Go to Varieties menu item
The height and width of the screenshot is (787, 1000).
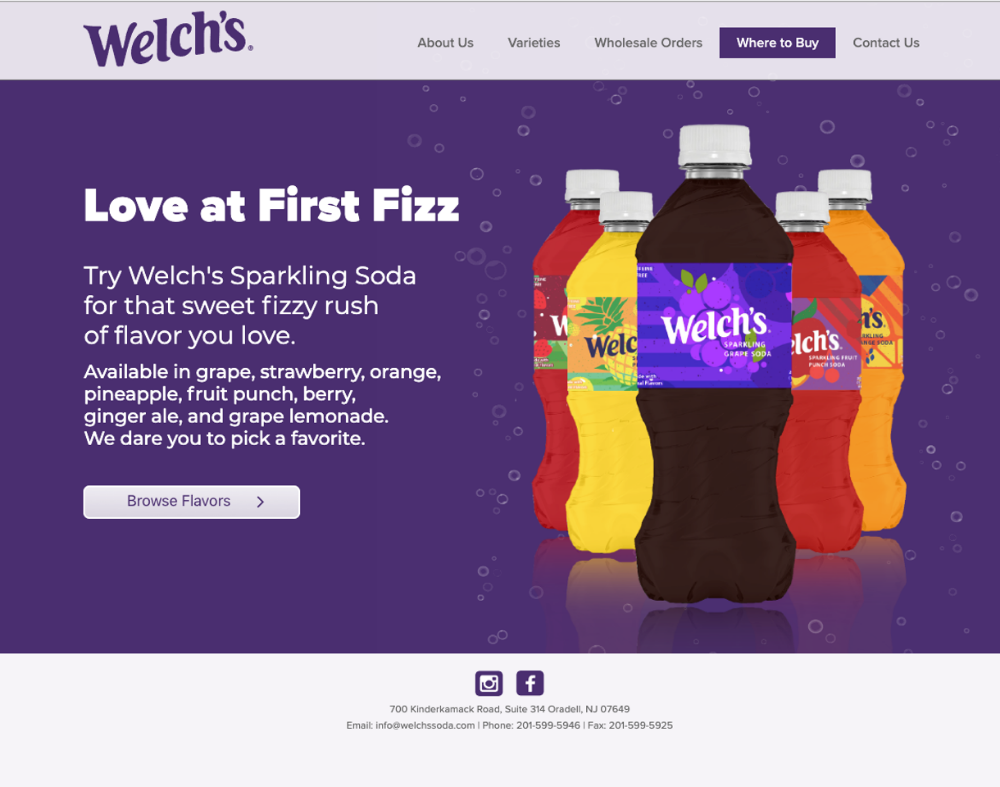534,43
